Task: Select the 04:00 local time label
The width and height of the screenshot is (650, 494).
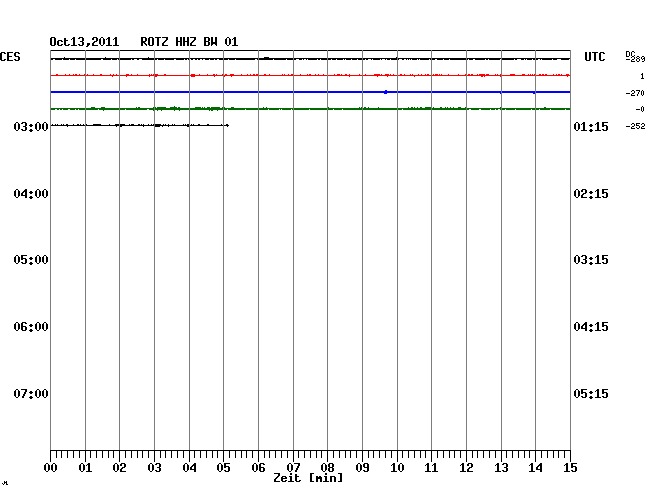Action: pos(31,194)
